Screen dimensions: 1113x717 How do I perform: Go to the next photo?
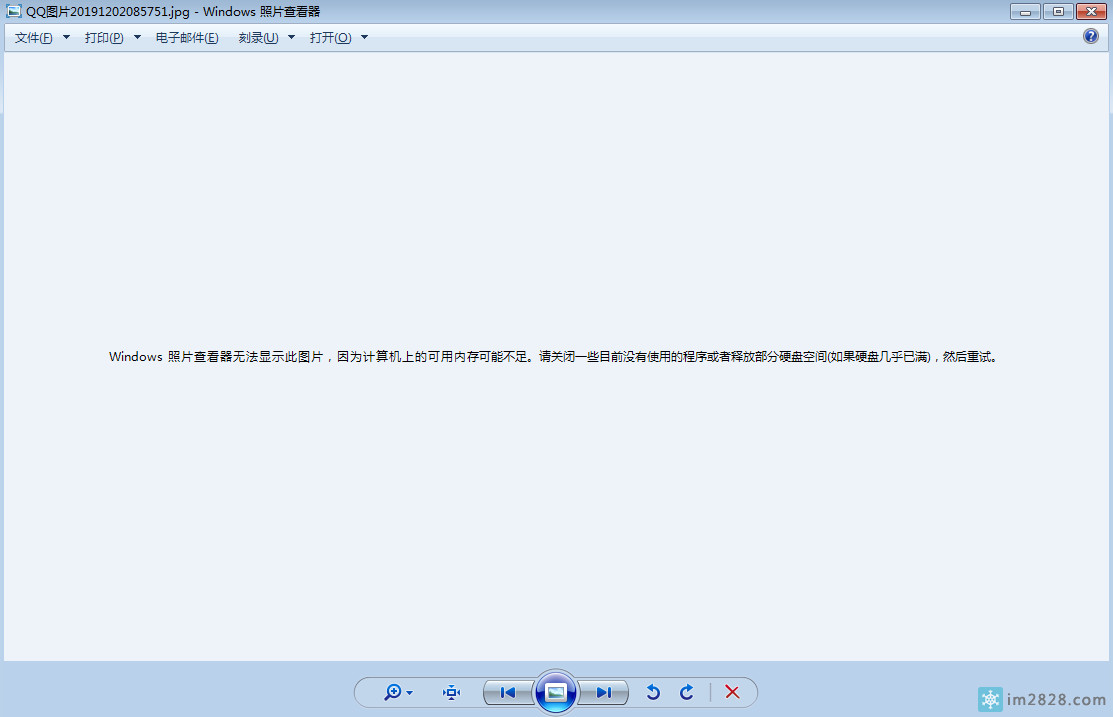click(603, 692)
